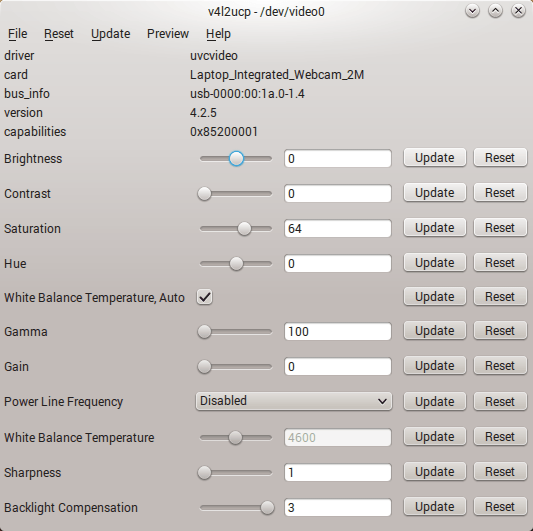Click Update button for Saturation
The height and width of the screenshot is (531, 533).
(x=434, y=228)
